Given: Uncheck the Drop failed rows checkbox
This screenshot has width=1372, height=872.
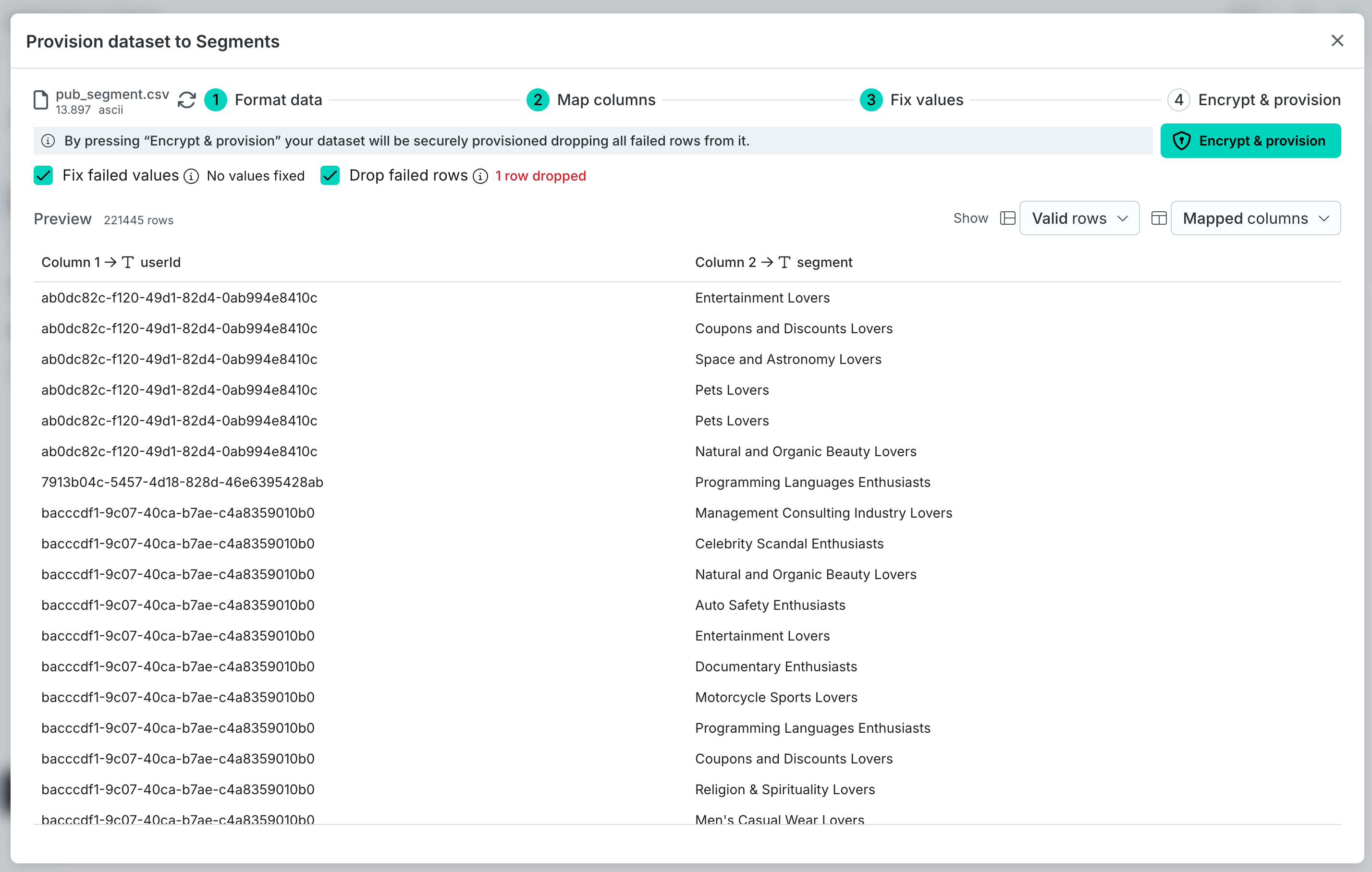Looking at the screenshot, I should [331, 175].
